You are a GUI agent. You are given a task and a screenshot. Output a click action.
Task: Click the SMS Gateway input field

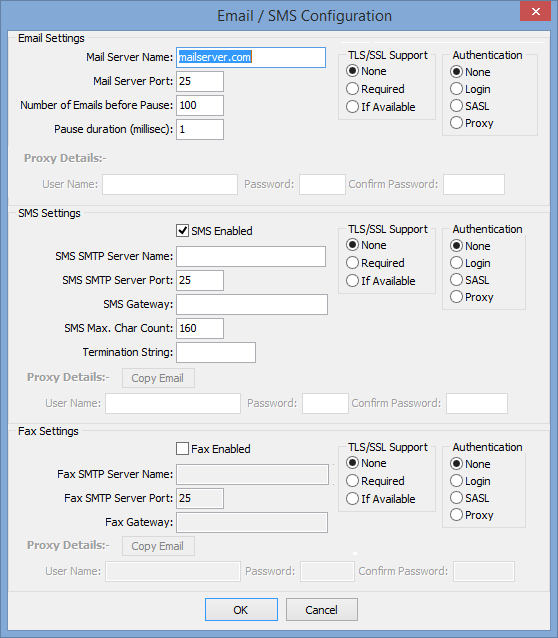(x=252, y=304)
